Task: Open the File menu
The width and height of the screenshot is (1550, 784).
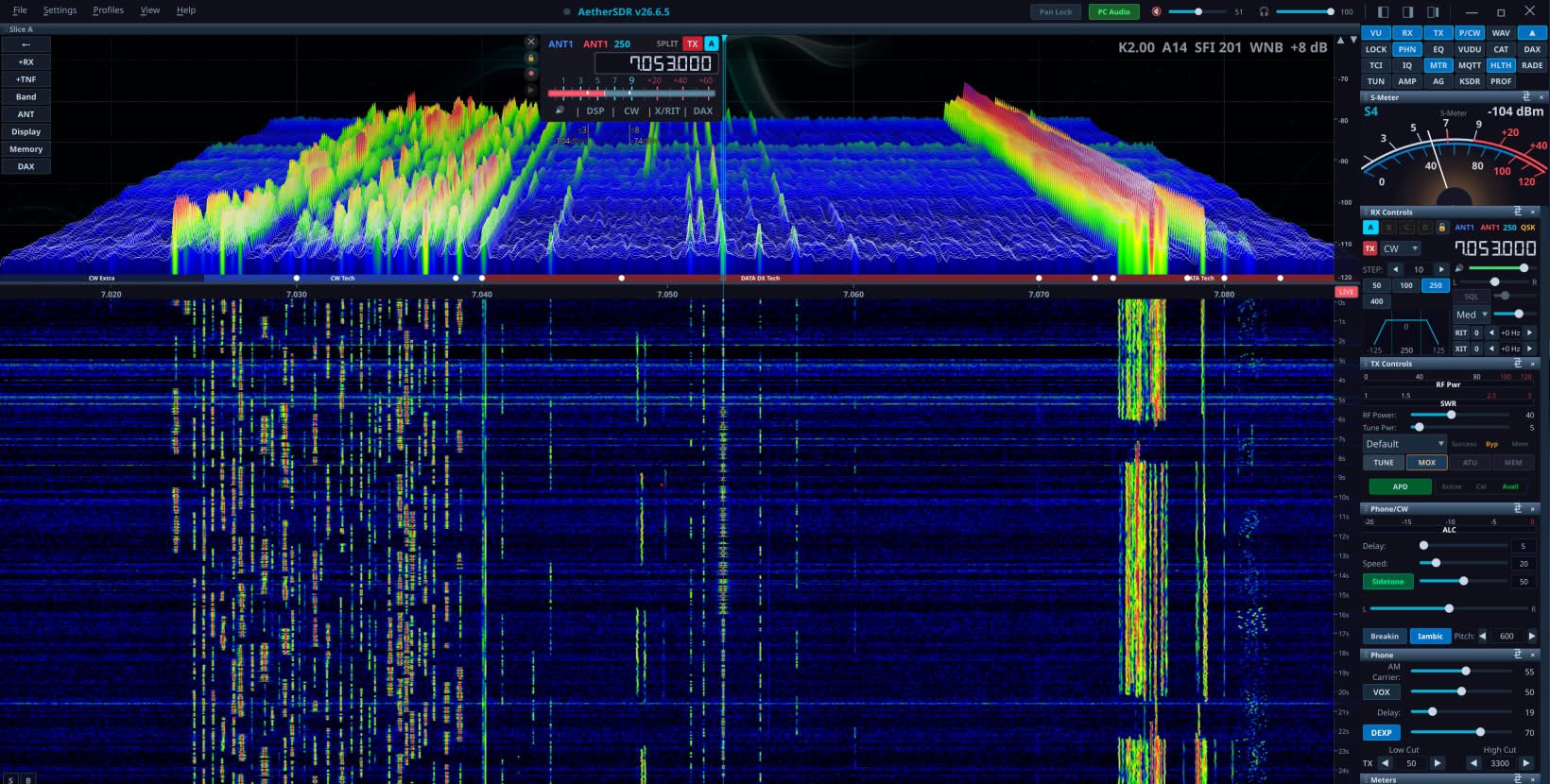Action: [x=20, y=10]
